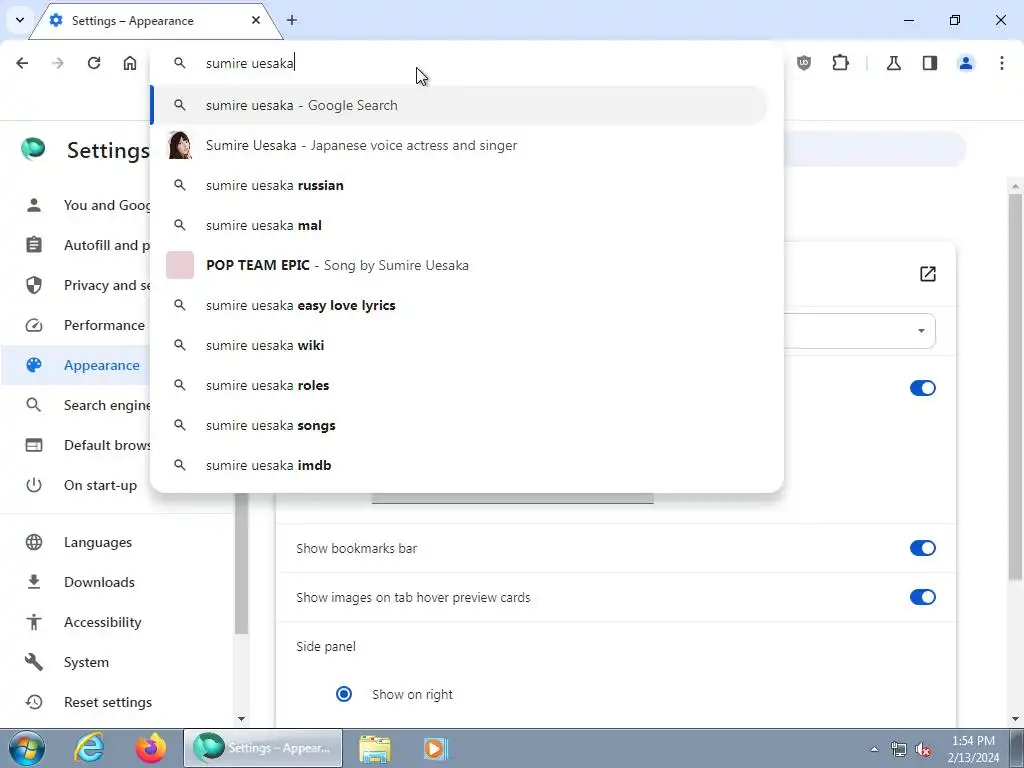Image resolution: width=1024 pixels, height=768 pixels.
Task: Click the Settings logo icon
Action: click(x=33, y=150)
